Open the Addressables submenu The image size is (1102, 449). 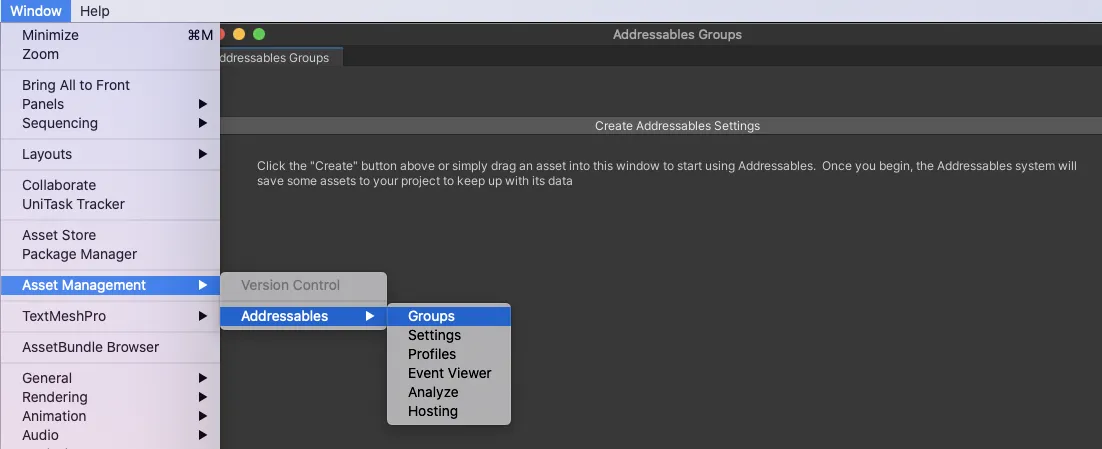(x=304, y=315)
